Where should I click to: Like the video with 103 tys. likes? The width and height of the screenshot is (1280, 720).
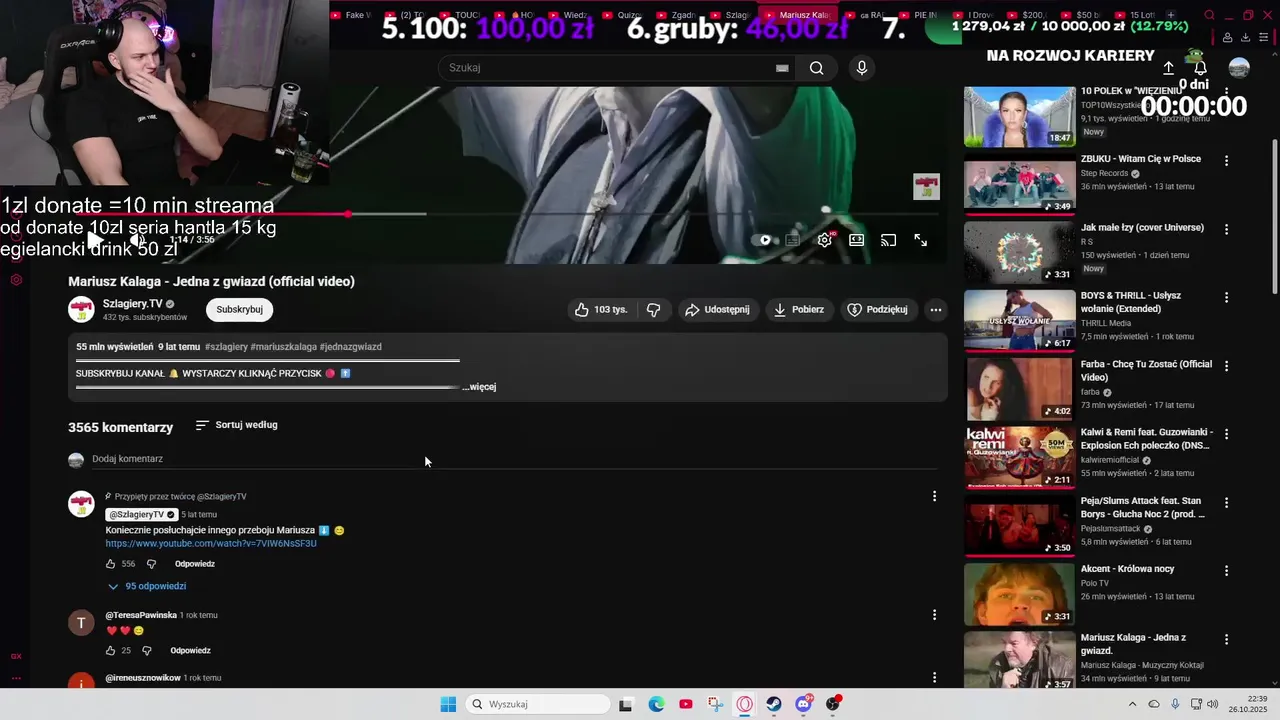[x=601, y=310]
